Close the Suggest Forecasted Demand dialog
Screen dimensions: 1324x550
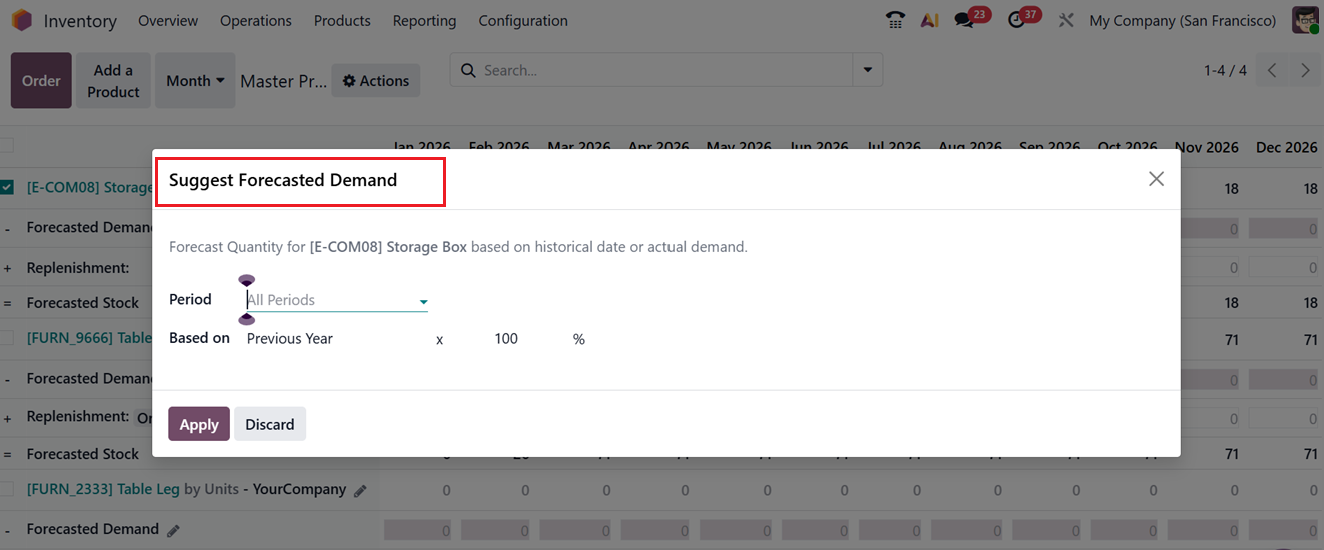pos(1156,179)
